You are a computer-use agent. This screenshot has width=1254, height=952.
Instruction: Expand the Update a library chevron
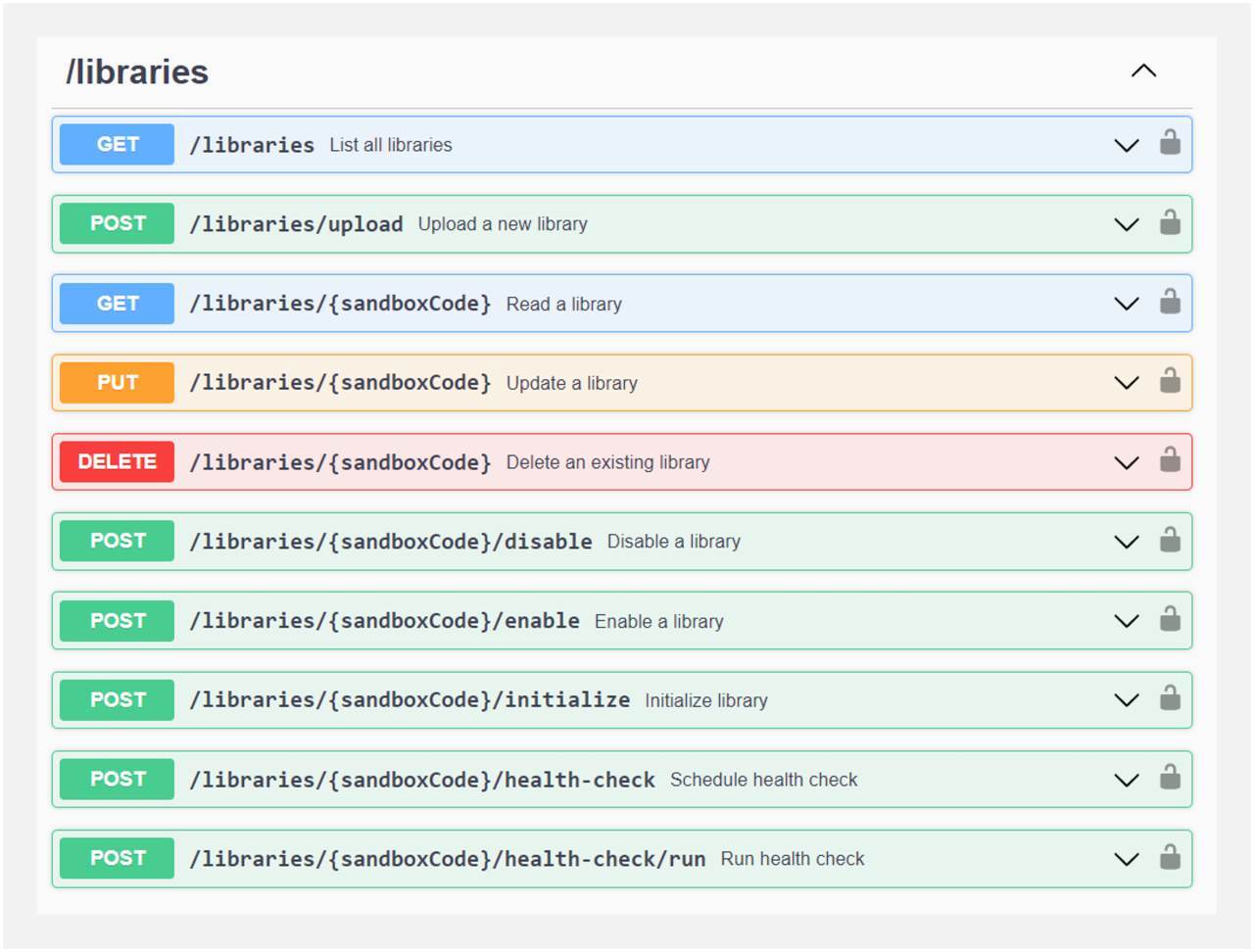click(x=1127, y=383)
